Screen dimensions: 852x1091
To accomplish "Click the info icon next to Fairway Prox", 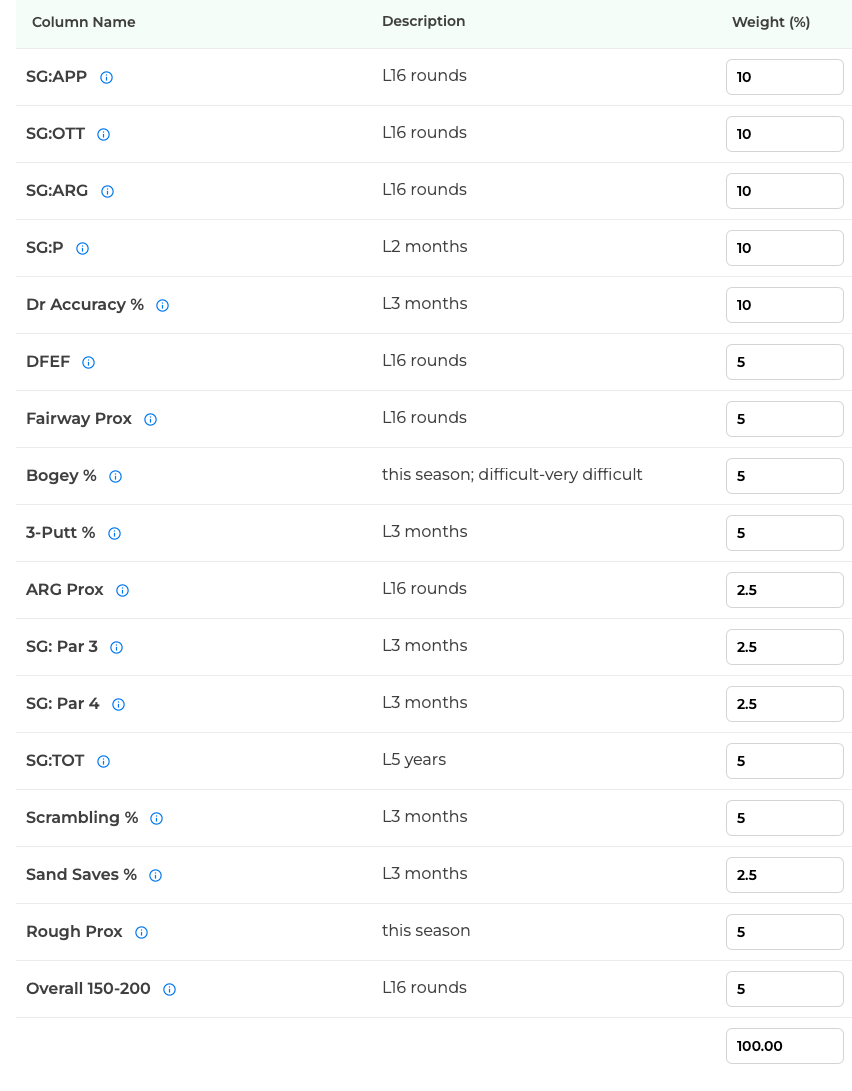I will (x=150, y=420).
